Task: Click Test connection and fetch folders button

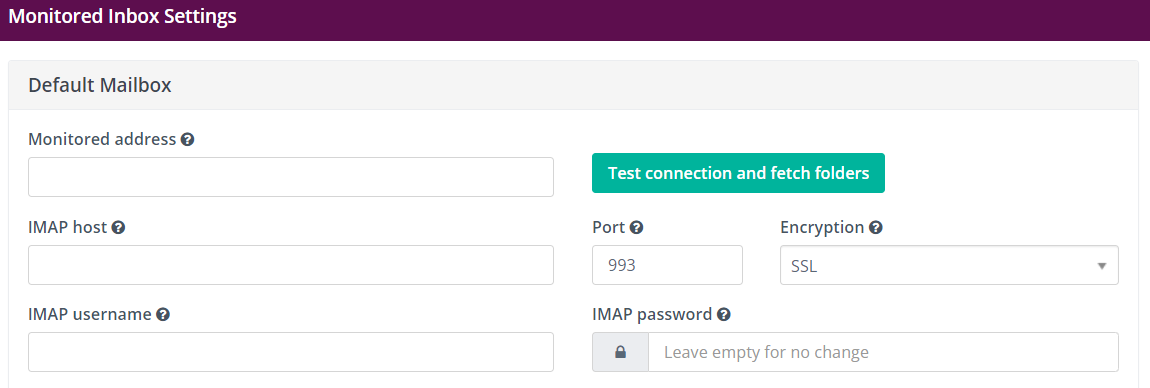Action: click(x=739, y=173)
